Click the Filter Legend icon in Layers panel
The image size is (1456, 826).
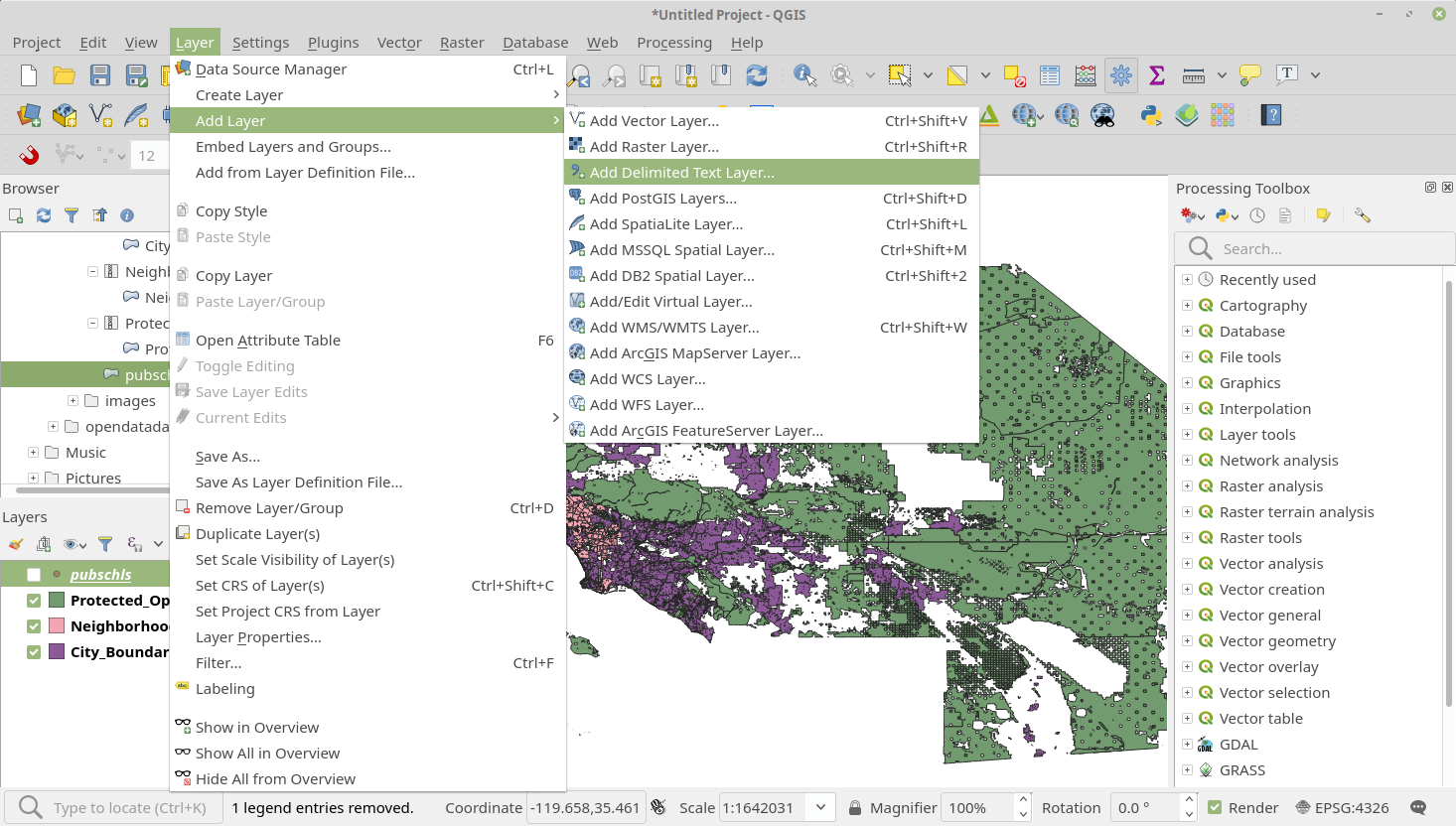[x=105, y=544]
